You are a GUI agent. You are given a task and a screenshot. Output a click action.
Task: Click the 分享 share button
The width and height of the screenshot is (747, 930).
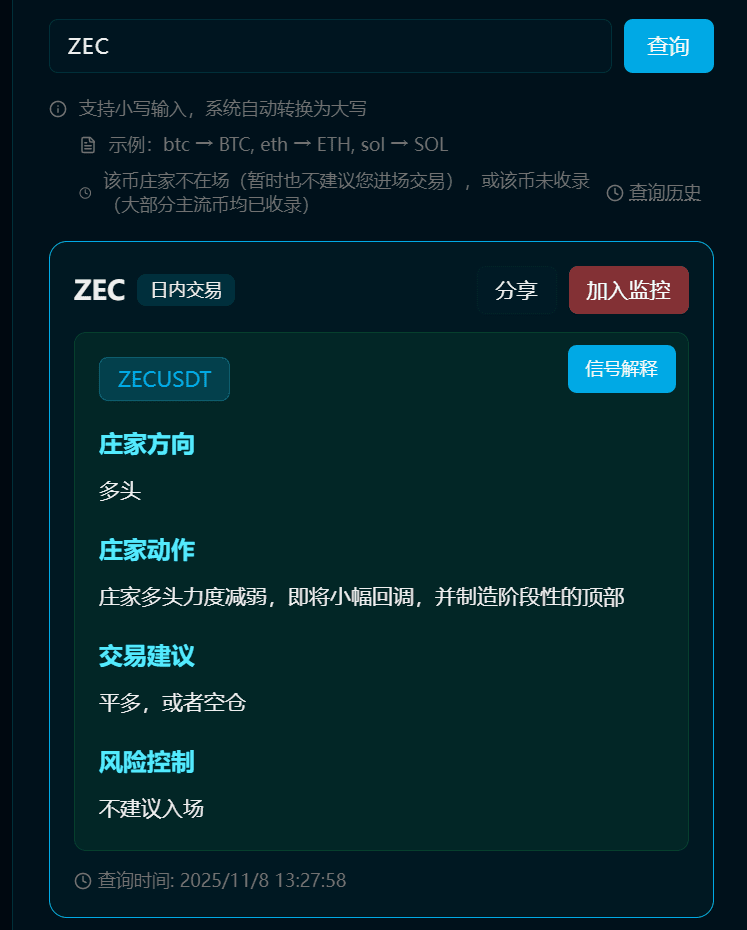tap(516, 290)
